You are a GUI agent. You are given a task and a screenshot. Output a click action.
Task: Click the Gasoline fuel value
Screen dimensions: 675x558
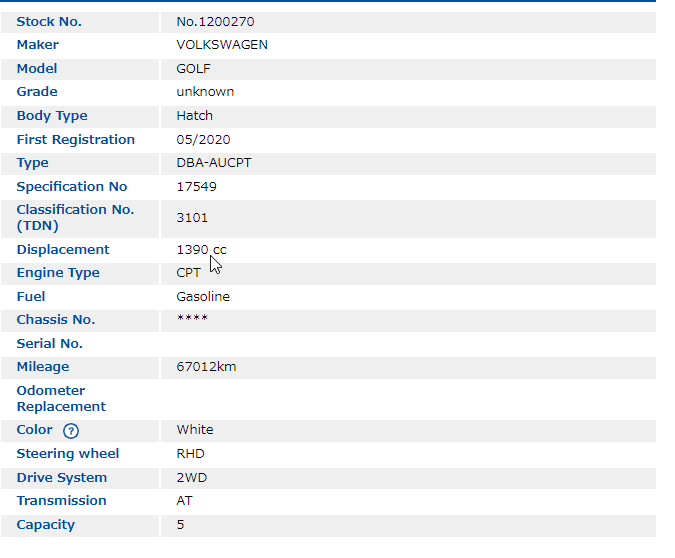(x=203, y=297)
